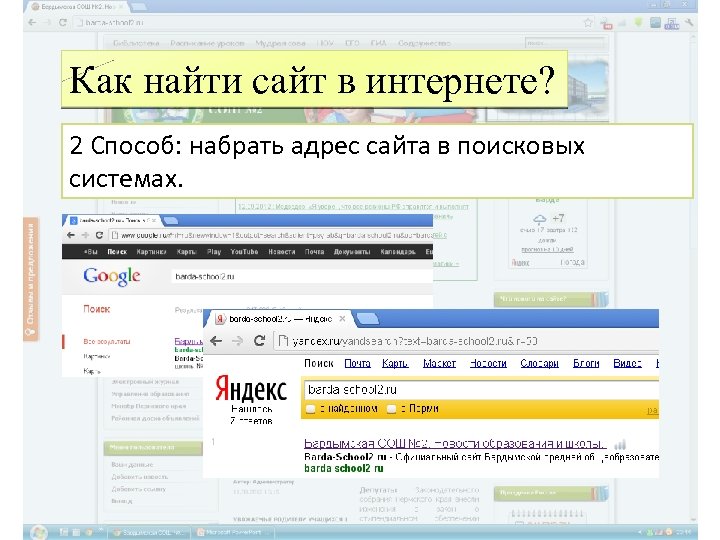Click bar-chart icon beside Yandex first result
Screen dimensions: 720x540
[620, 444]
